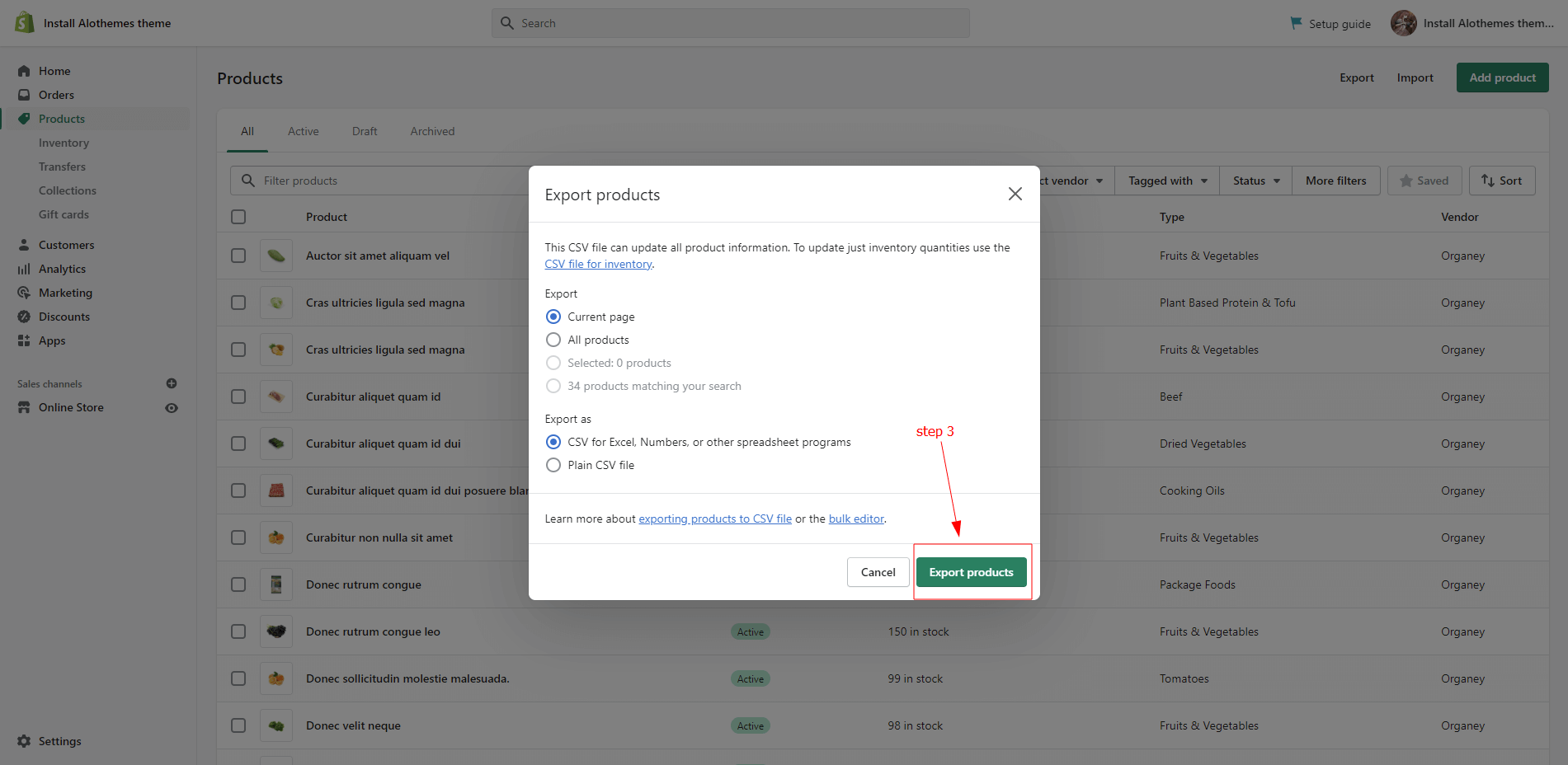
Task: Click the Home icon in sidebar
Action: tap(24, 71)
